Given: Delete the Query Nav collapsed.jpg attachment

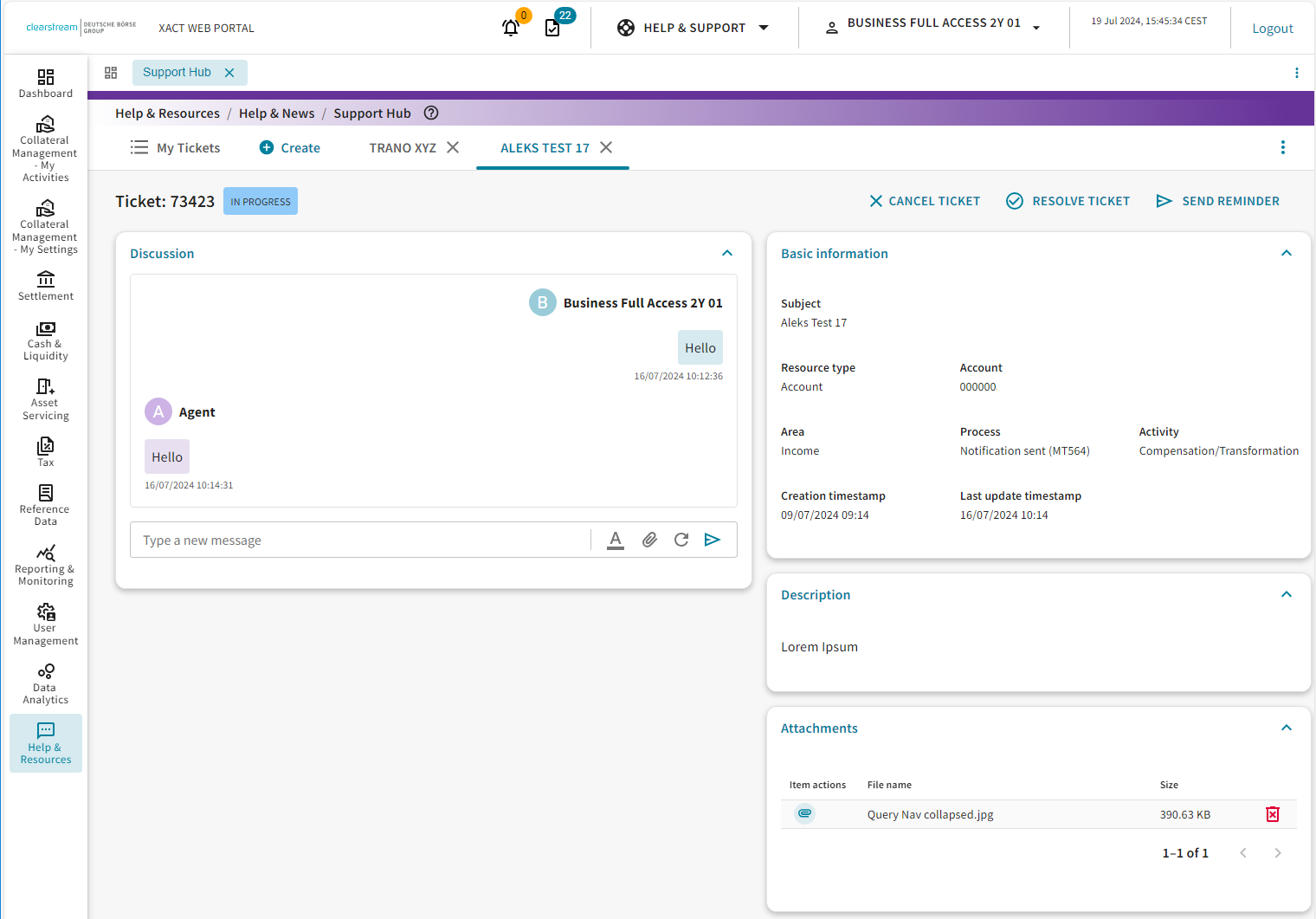Looking at the screenshot, I should [1273, 814].
